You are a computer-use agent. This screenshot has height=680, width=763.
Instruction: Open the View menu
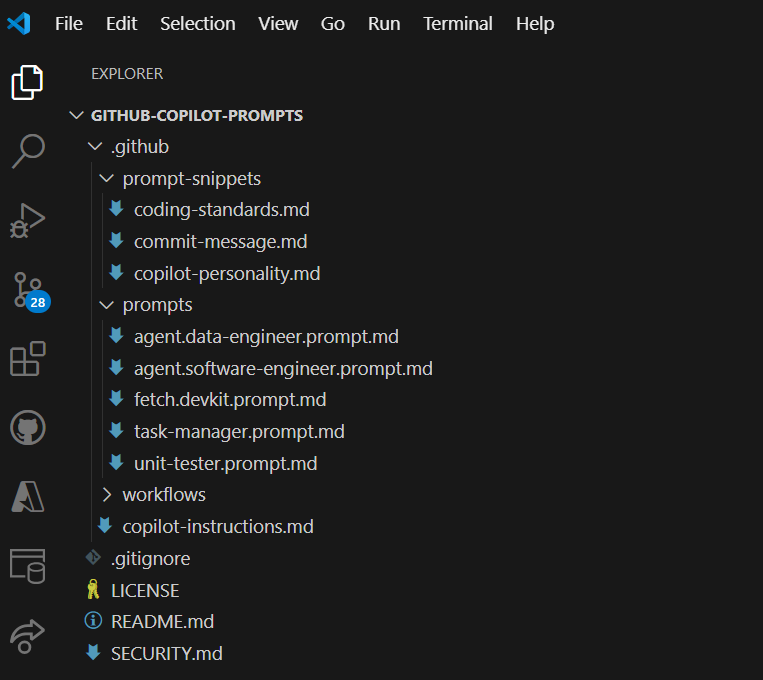coord(278,23)
